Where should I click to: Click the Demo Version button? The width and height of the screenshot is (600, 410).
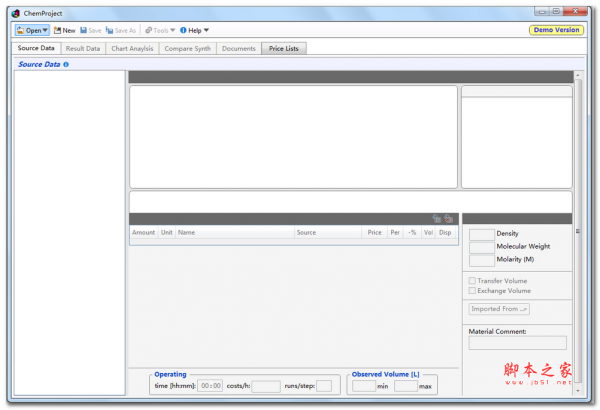(x=556, y=30)
